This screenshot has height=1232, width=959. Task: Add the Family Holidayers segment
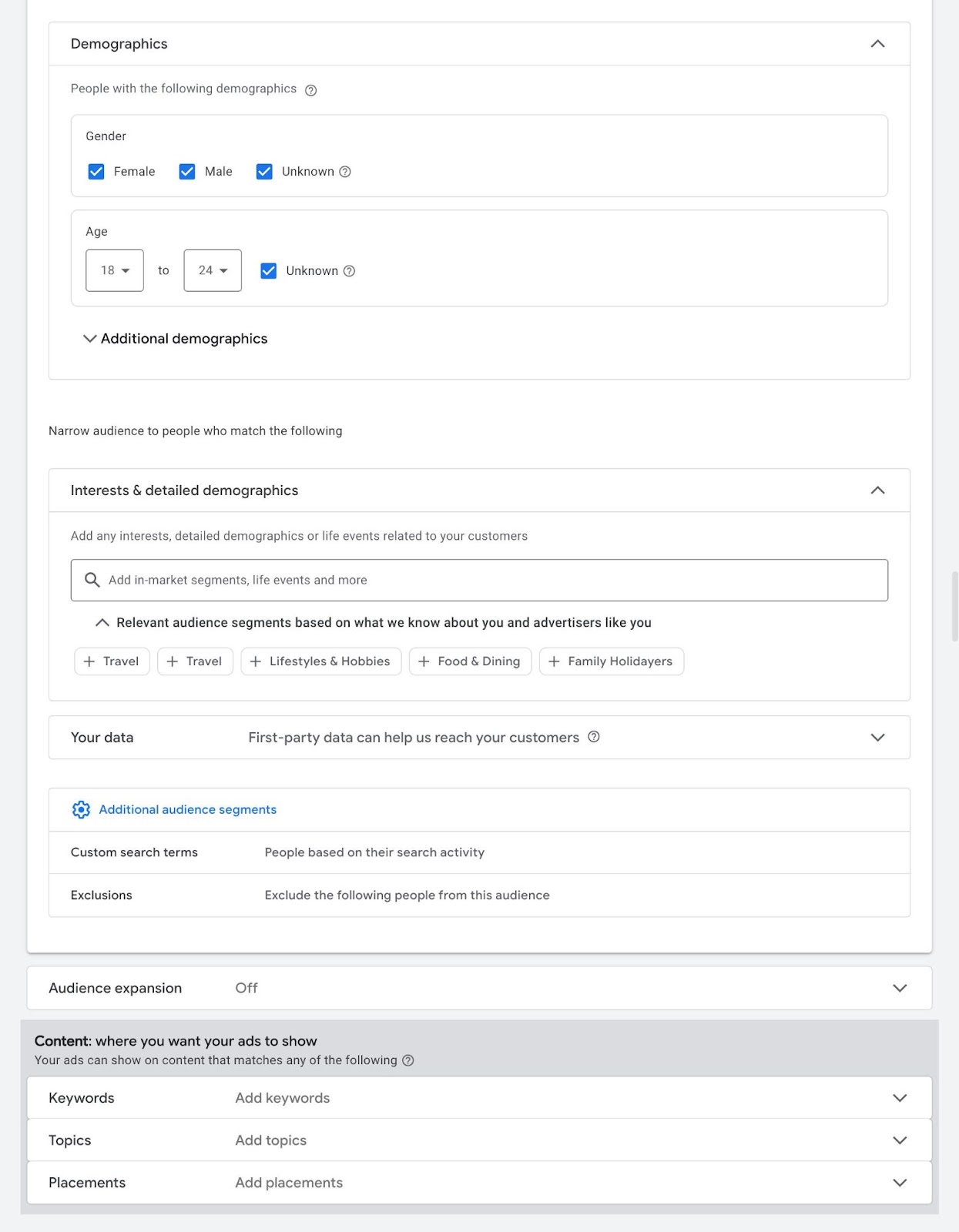(x=612, y=661)
